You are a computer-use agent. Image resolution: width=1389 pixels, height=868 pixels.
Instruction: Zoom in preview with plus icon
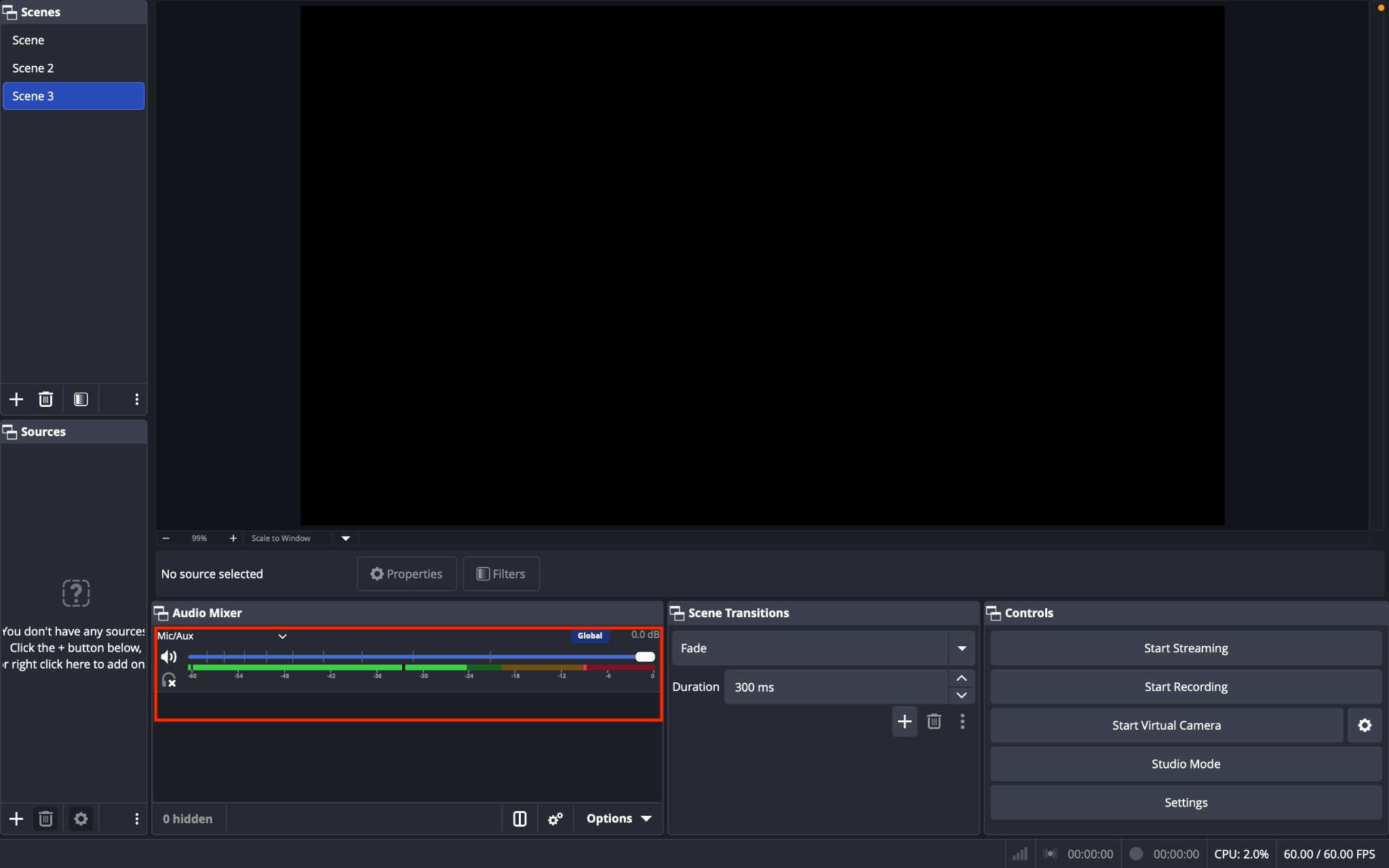(233, 538)
